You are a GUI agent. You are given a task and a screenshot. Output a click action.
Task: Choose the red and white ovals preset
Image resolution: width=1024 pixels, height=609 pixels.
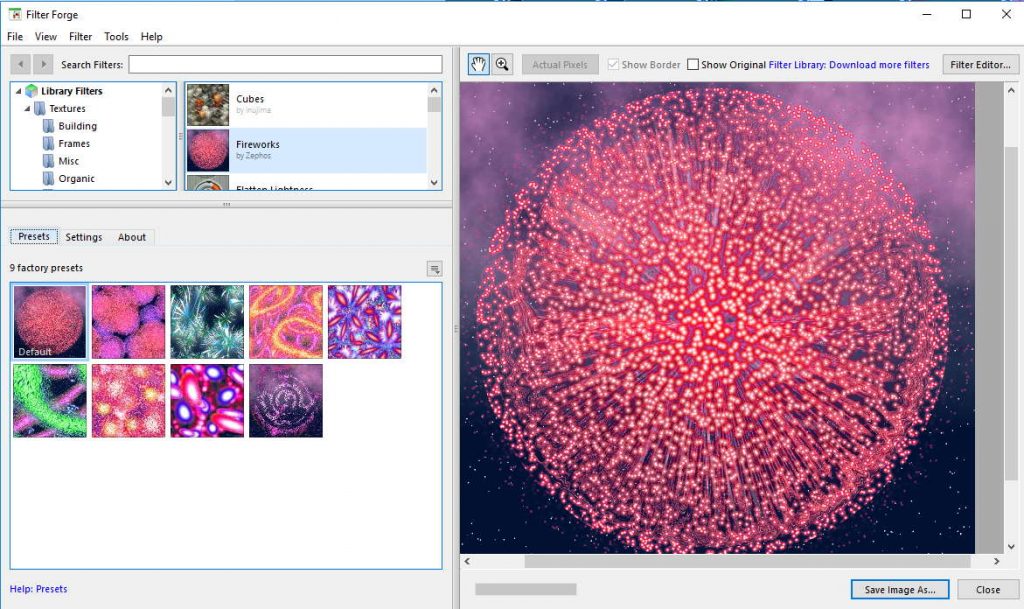click(207, 401)
